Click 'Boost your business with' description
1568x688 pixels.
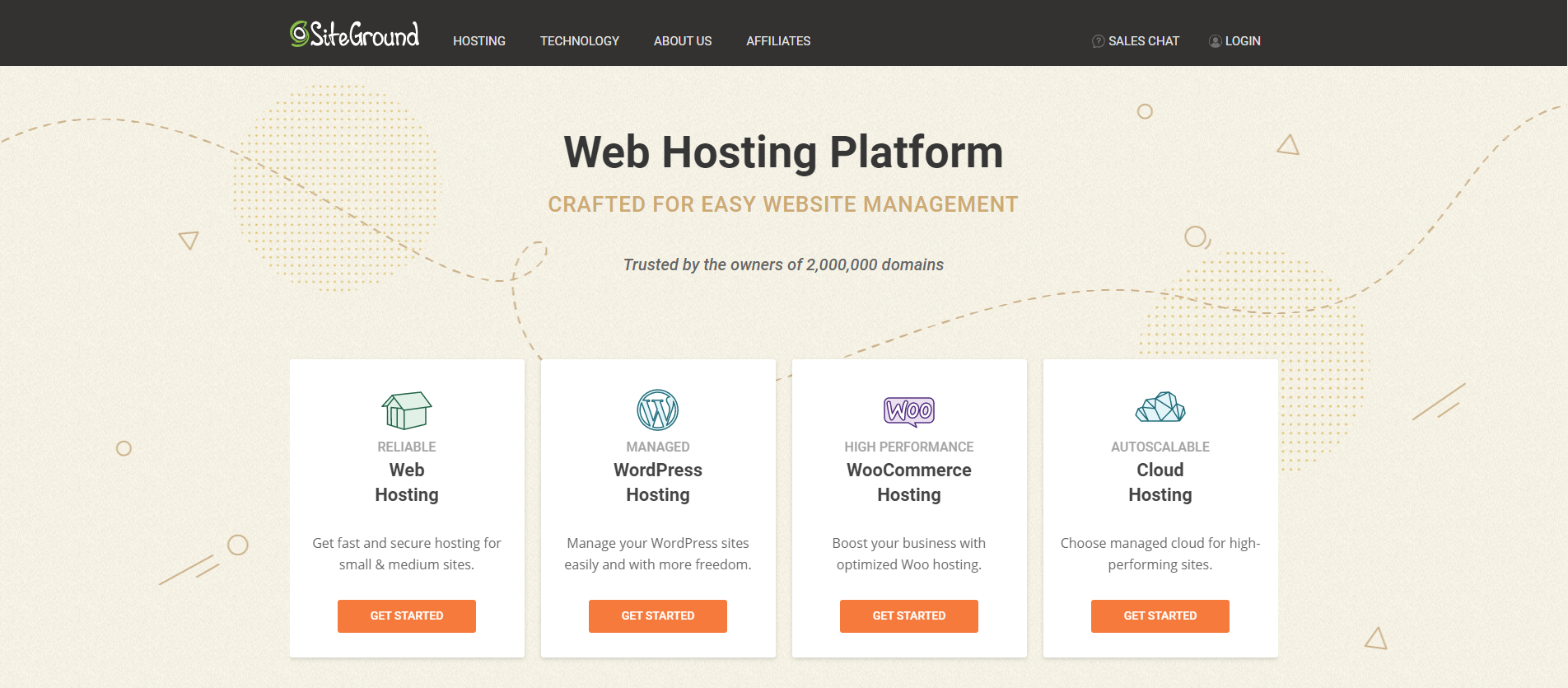[909, 554]
